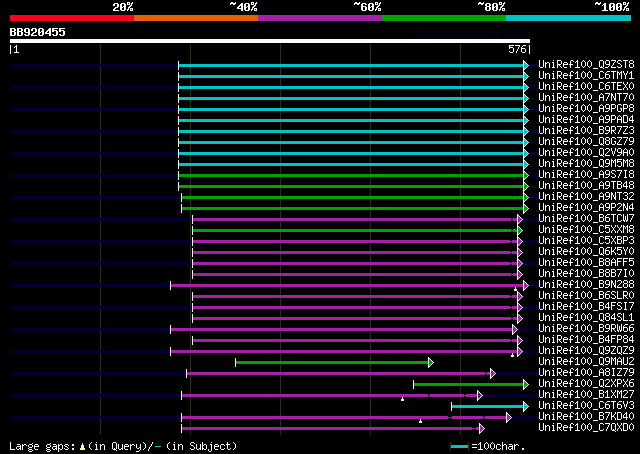
Task: Click the UniRef100_B9R7Z3 label
Action: pos(586,131)
